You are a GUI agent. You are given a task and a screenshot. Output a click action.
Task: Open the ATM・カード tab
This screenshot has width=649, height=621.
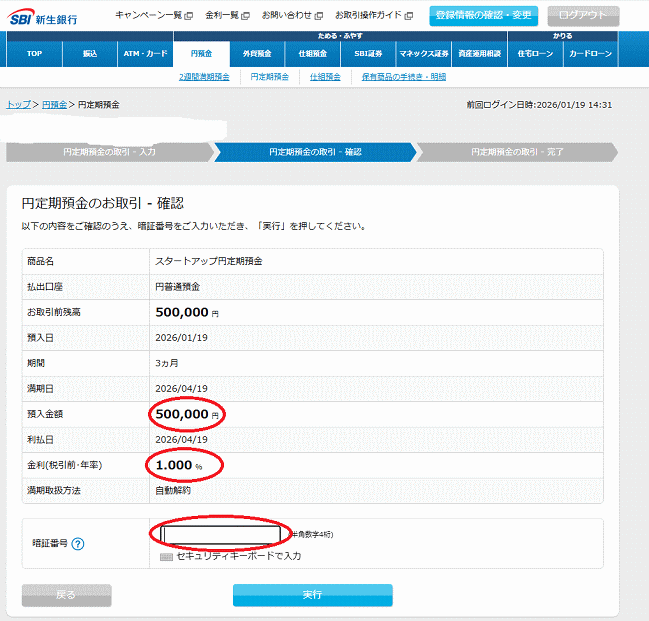pos(145,54)
